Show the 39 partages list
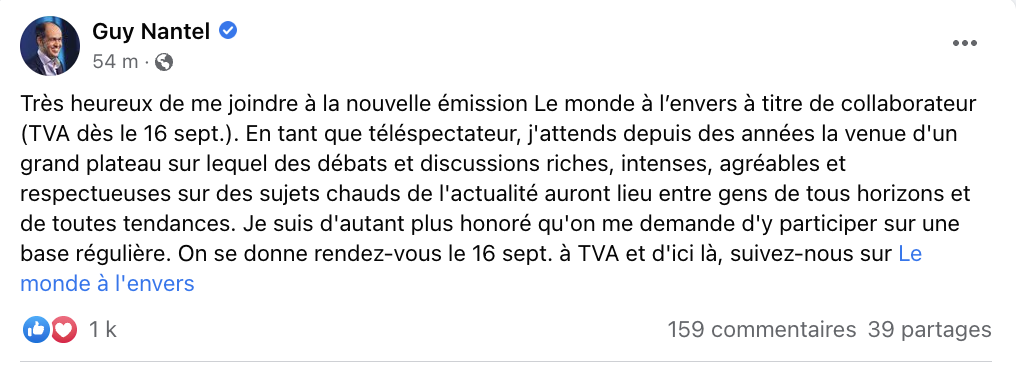Viewport: 1016px width, 366px height. point(929,330)
